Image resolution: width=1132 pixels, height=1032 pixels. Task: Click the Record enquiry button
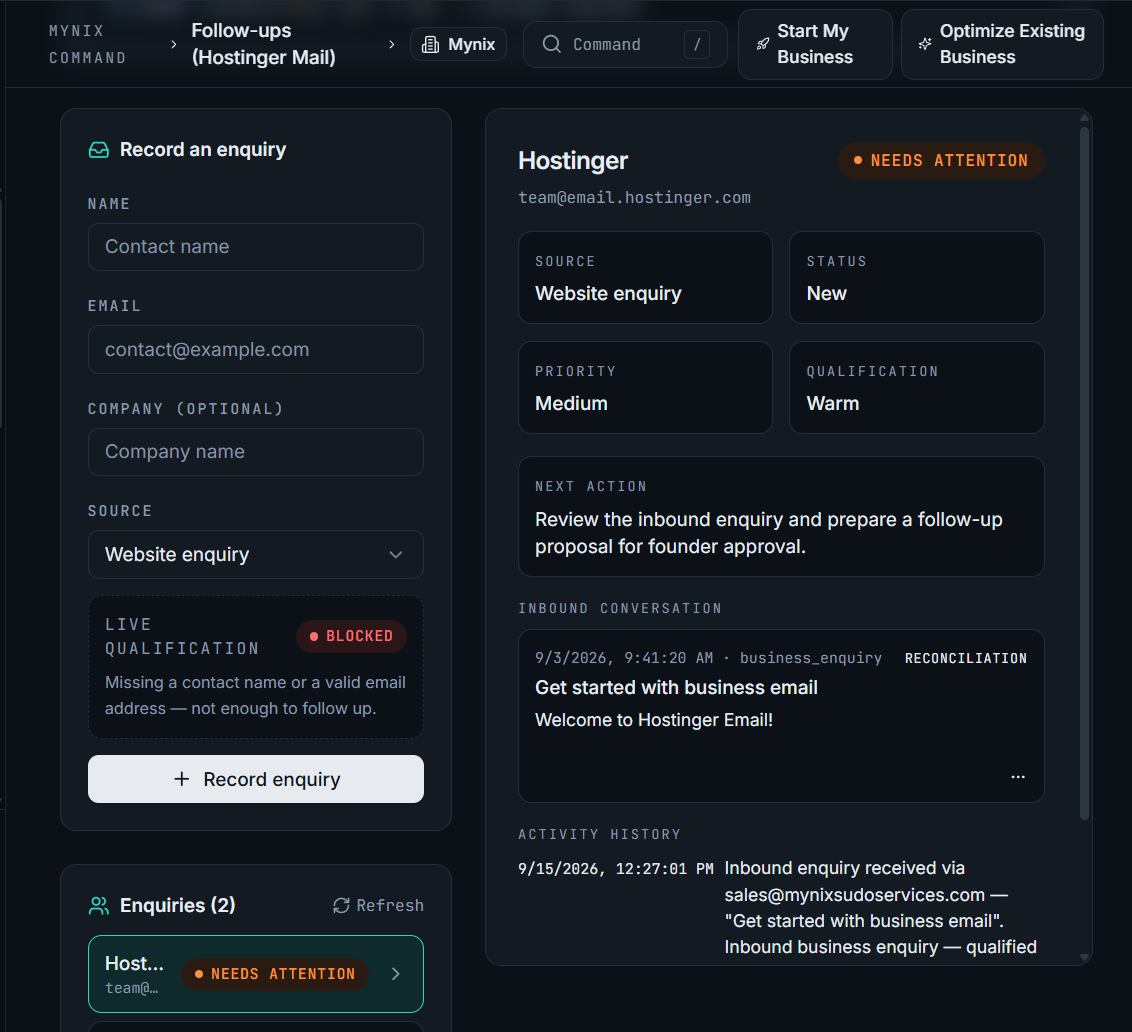coord(256,779)
